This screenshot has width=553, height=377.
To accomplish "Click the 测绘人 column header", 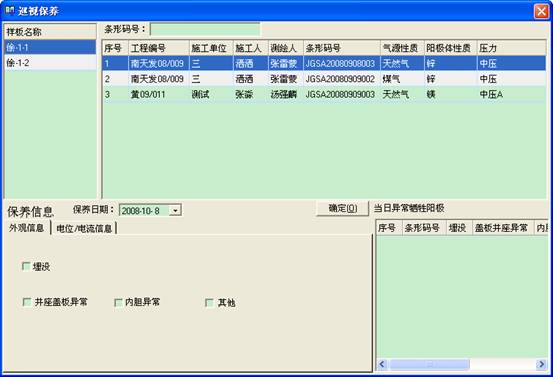I will pyautogui.click(x=286, y=48).
